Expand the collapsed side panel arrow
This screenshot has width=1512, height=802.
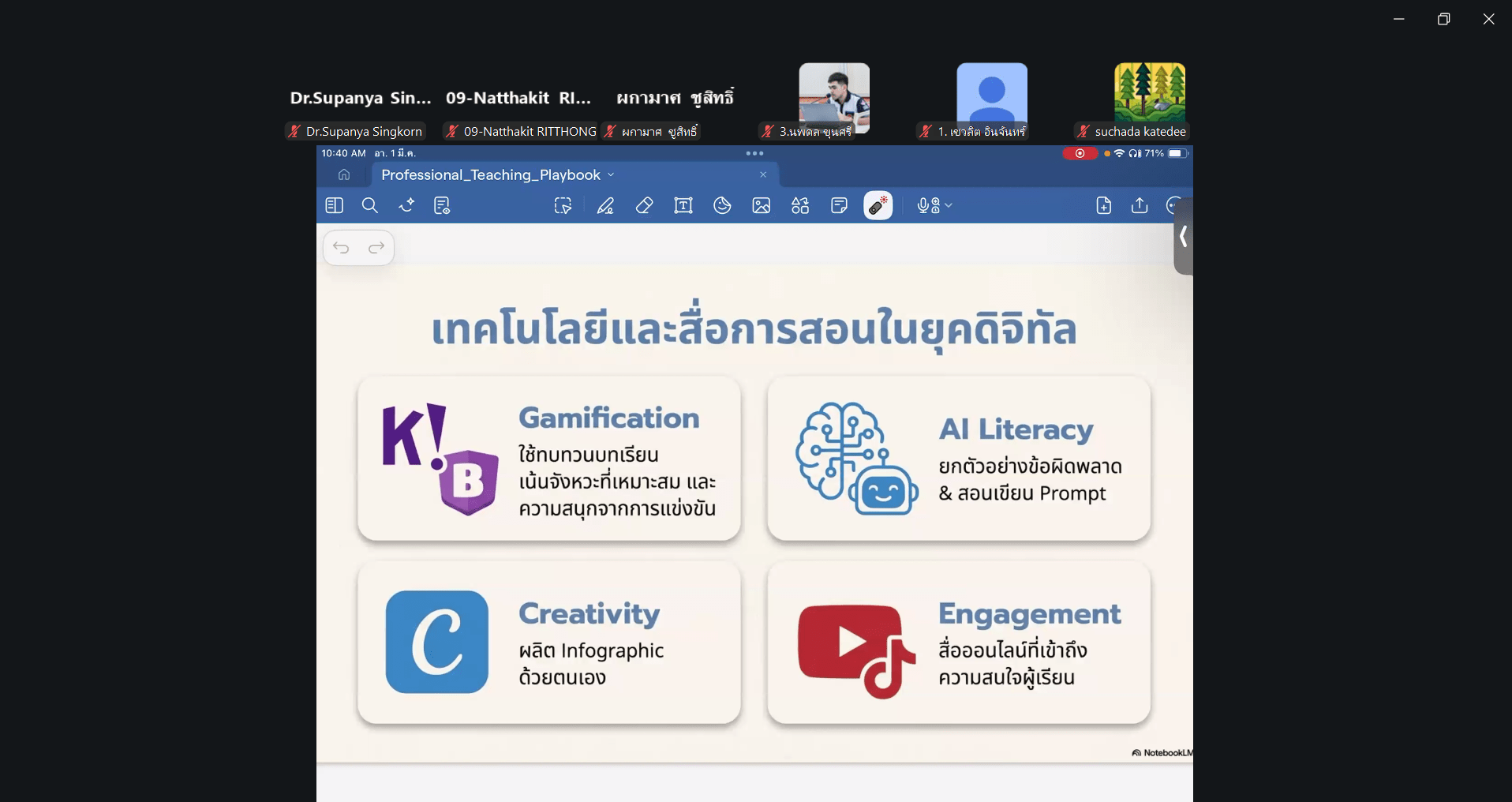(x=1183, y=237)
